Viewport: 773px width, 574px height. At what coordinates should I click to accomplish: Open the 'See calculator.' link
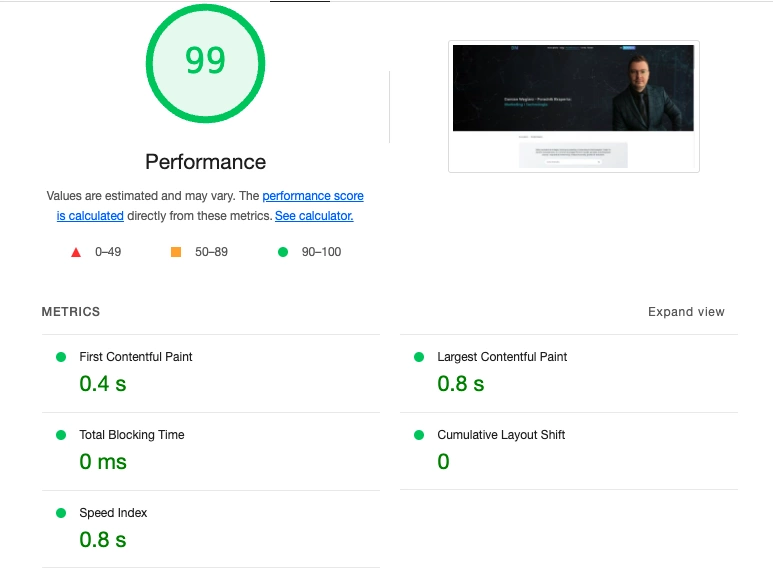[x=313, y=216]
